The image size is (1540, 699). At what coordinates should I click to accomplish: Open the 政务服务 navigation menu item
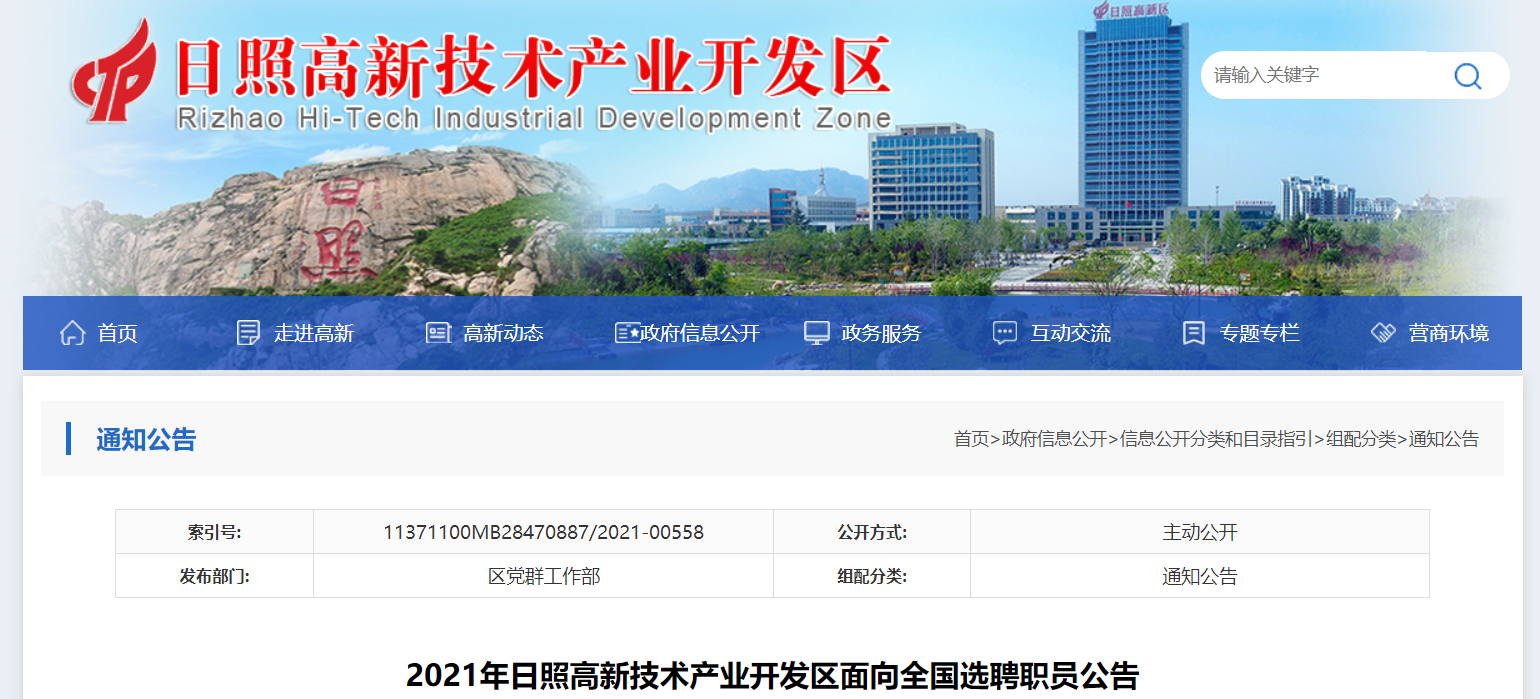coord(881,333)
